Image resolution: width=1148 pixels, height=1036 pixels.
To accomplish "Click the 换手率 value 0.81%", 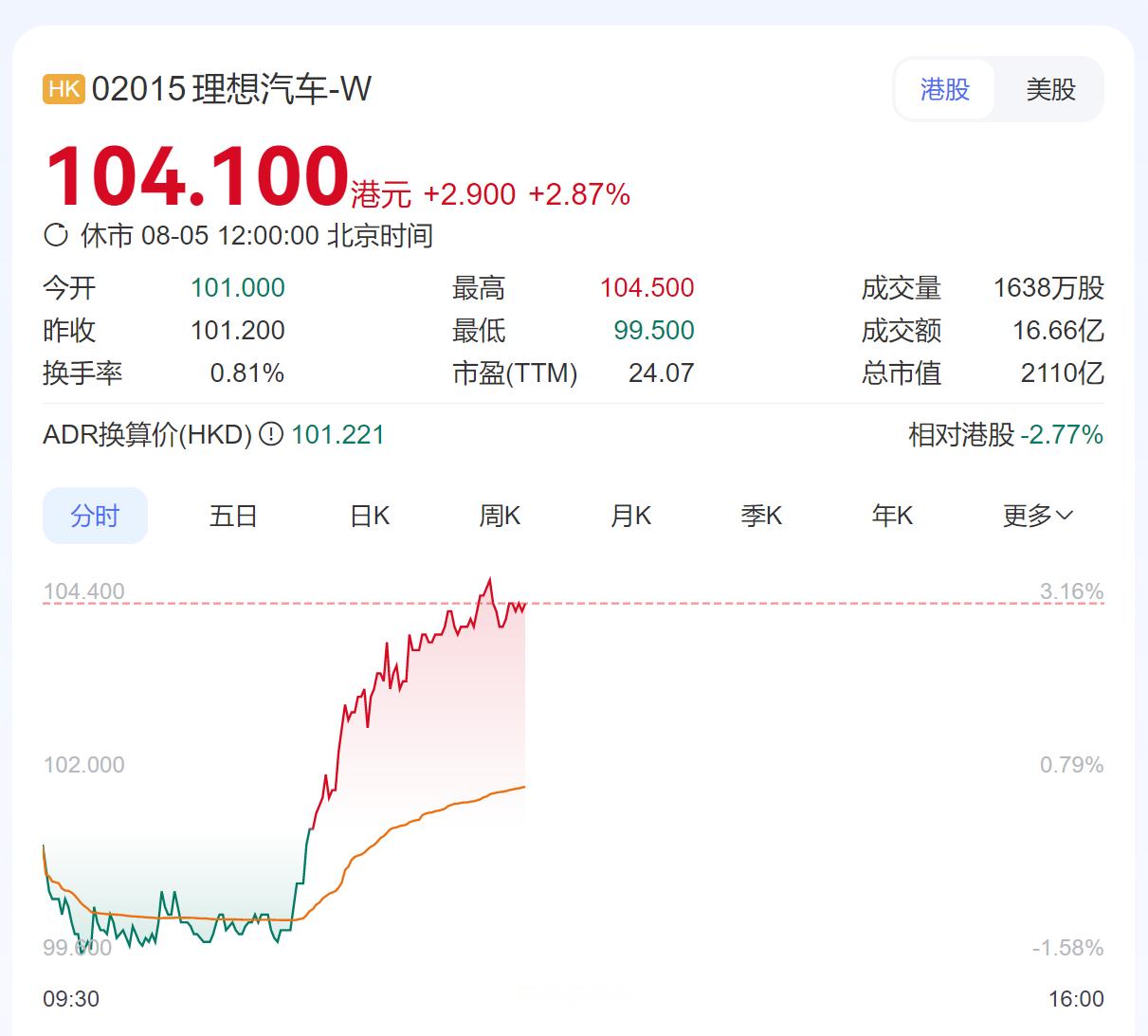I will pos(247,373).
